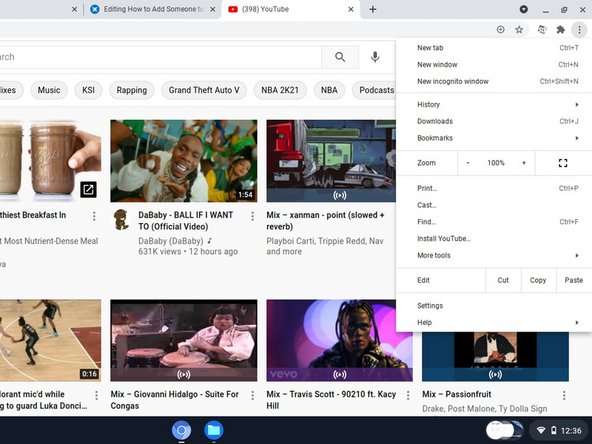Select the KSI filter chip
This screenshot has height=444, width=592.
click(x=88, y=90)
